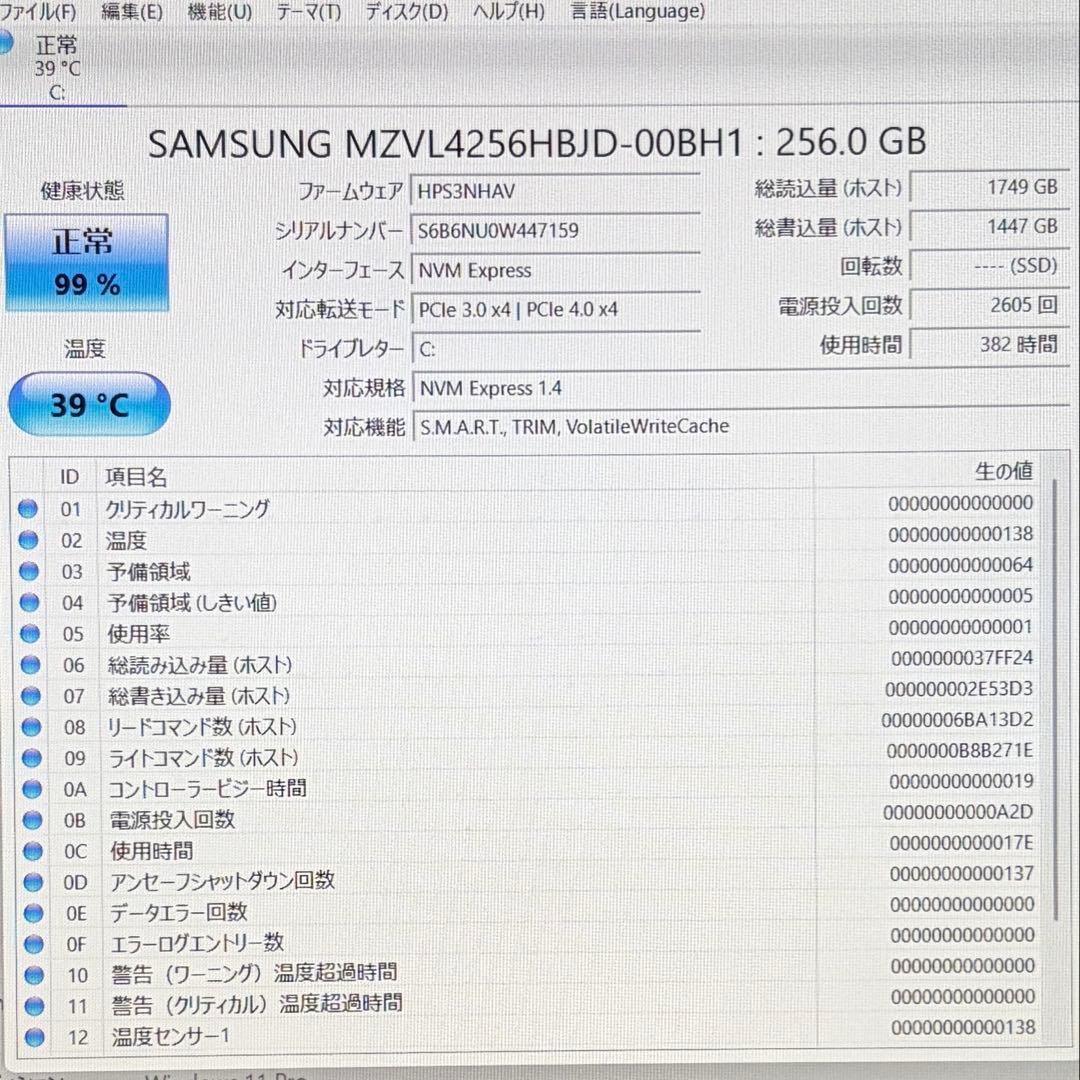Click status icon for row 07 総書き込み量

31,696
